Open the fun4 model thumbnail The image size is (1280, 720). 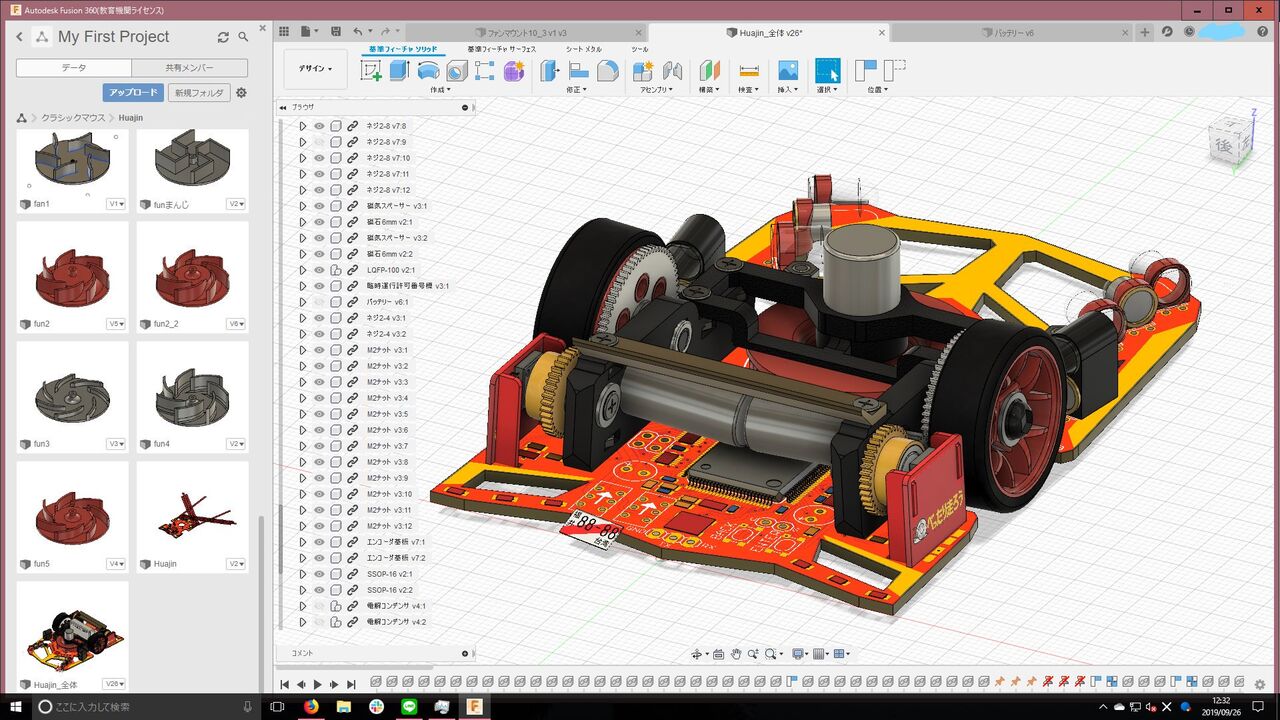[x=193, y=399]
